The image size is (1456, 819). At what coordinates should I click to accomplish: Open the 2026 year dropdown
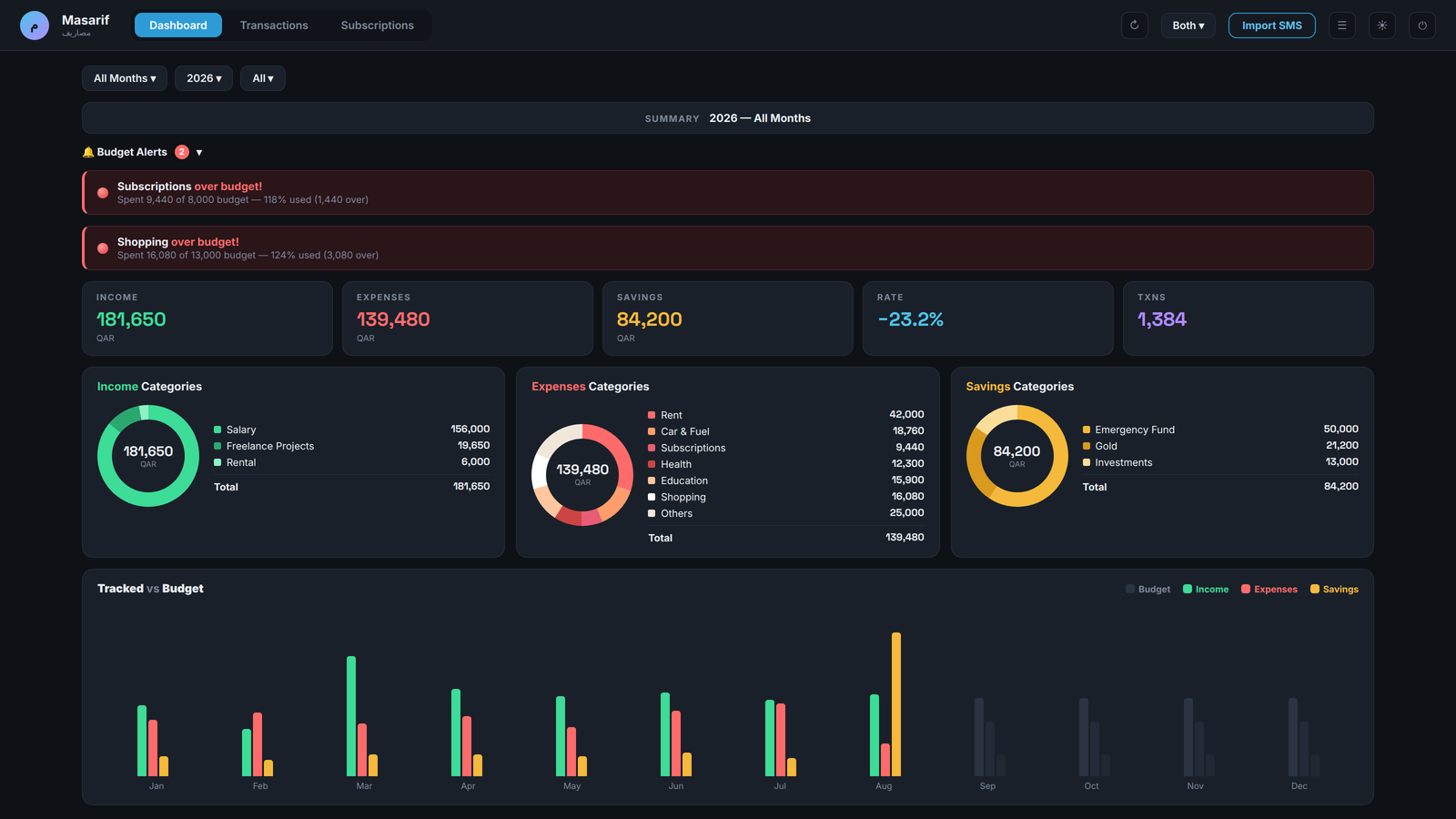(204, 78)
